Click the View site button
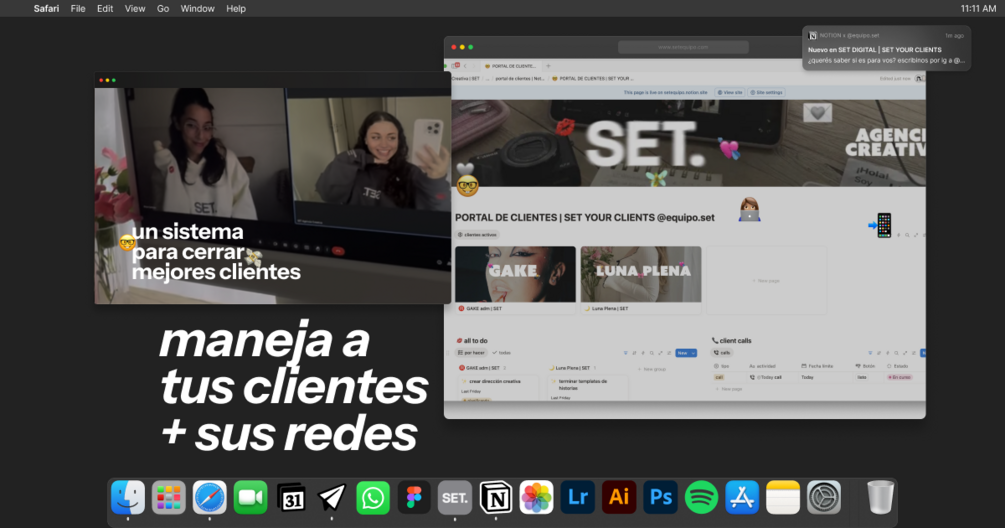Viewport: 1005px width, 528px height. [x=730, y=92]
